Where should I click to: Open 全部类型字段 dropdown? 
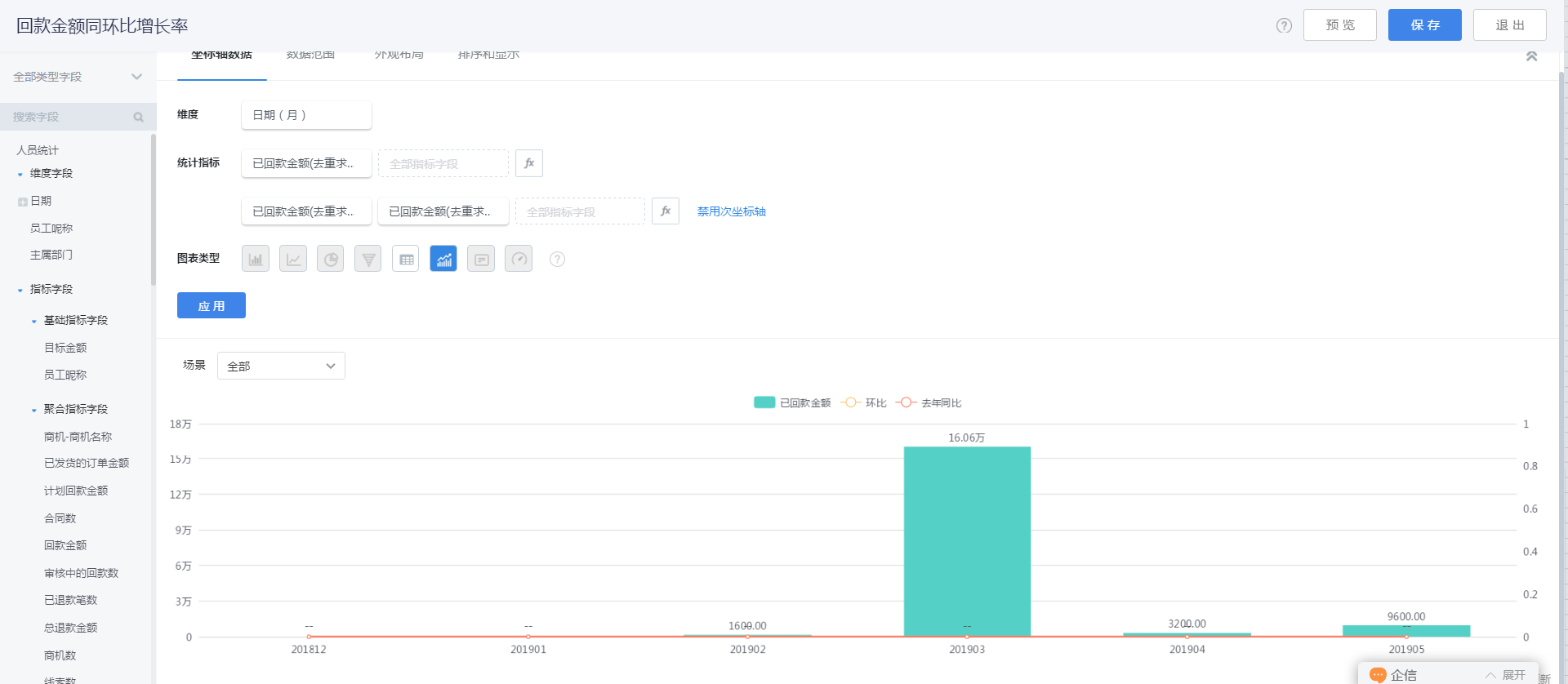tap(78, 77)
